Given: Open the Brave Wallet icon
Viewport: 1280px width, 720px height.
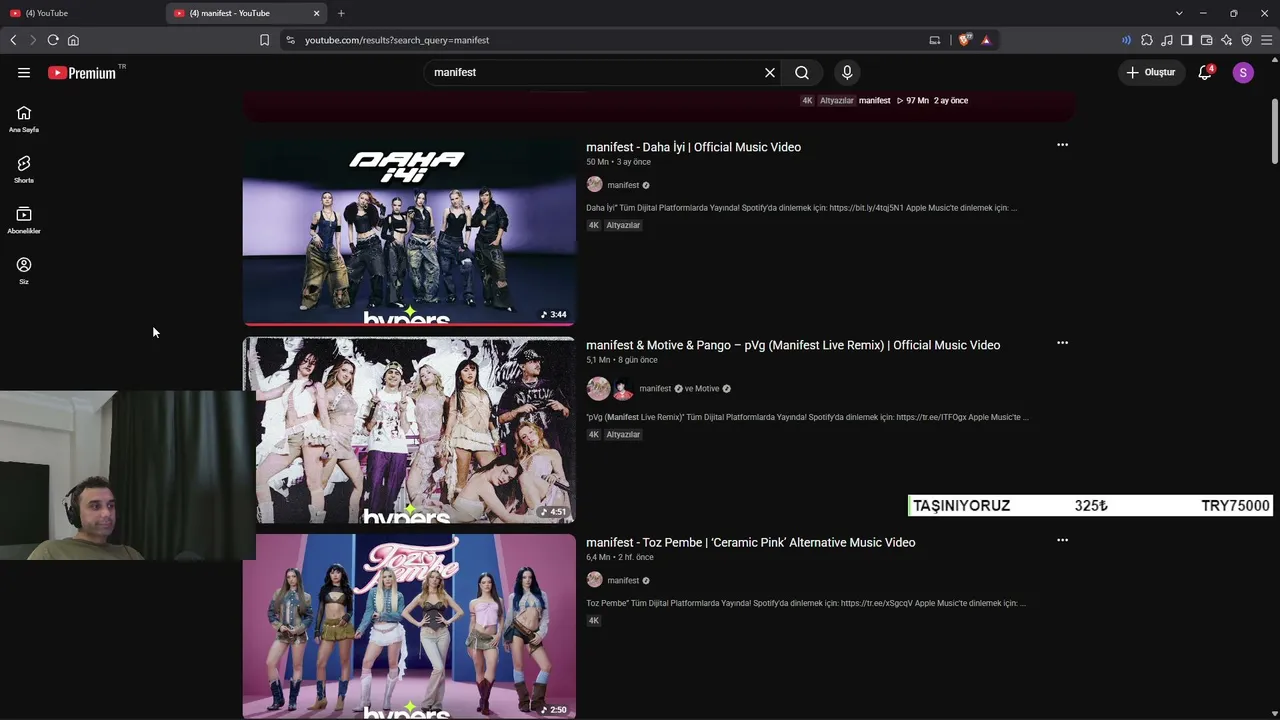Looking at the screenshot, I should coord(1206,40).
